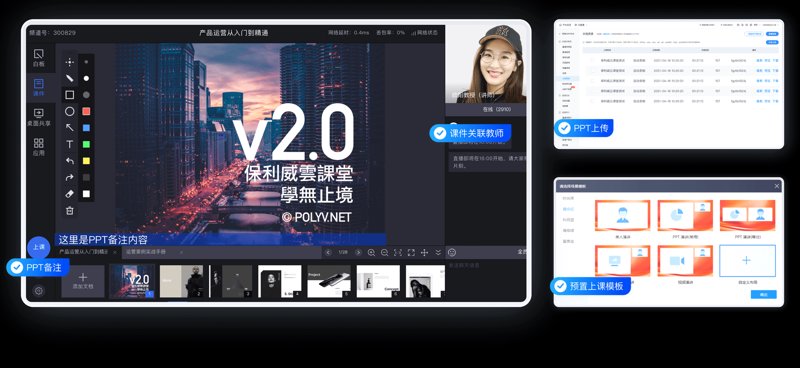Pick the black color swatch
Image resolution: width=800 pixels, height=368 pixels.
[x=86, y=178]
